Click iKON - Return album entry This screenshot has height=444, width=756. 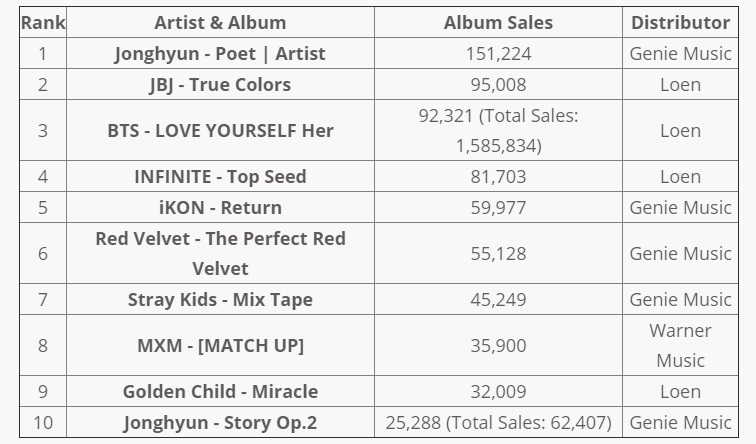(220, 207)
